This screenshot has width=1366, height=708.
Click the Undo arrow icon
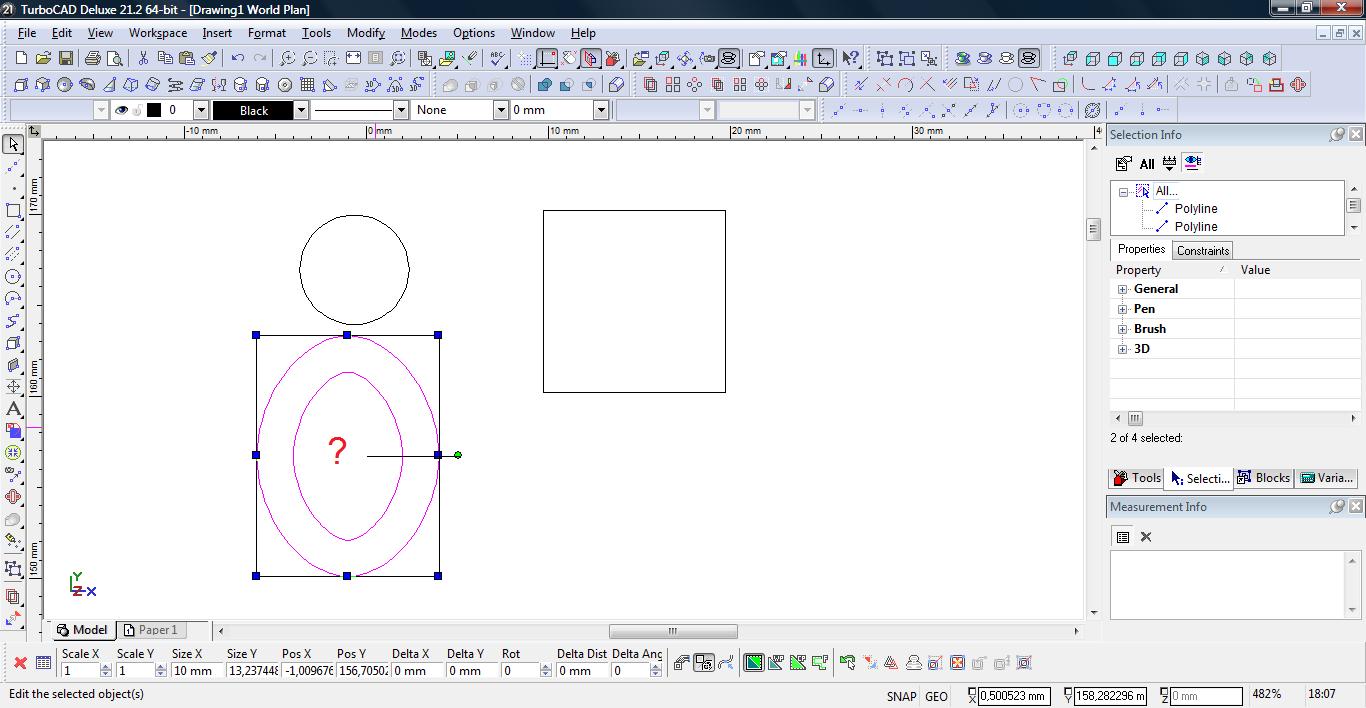coord(237,59)
